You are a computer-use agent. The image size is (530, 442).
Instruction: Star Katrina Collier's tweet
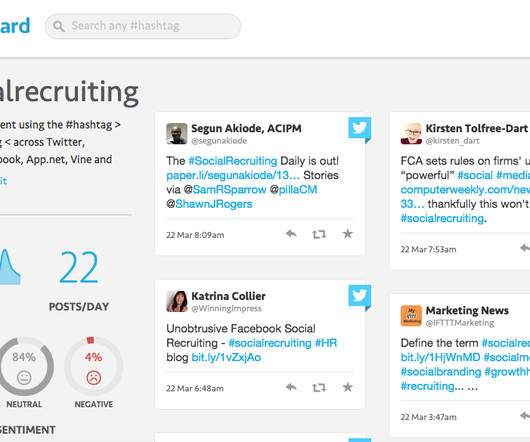tap(347, 387)
